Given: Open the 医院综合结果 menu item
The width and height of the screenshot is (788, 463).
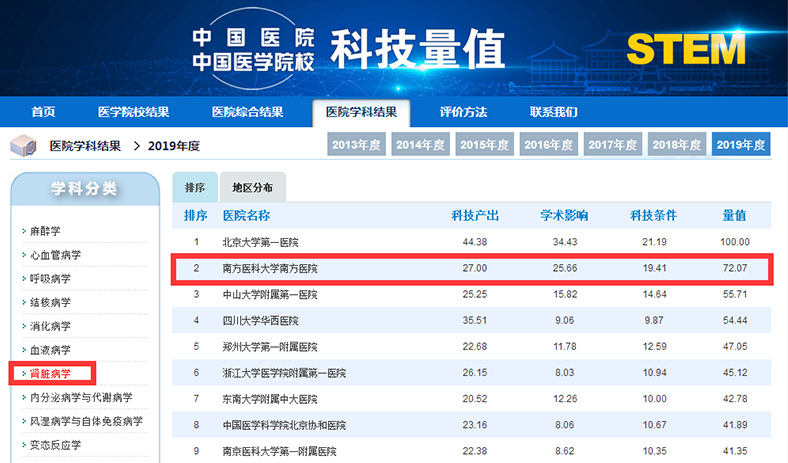Looking at the screenshot, I should click(x=247, y=112).
